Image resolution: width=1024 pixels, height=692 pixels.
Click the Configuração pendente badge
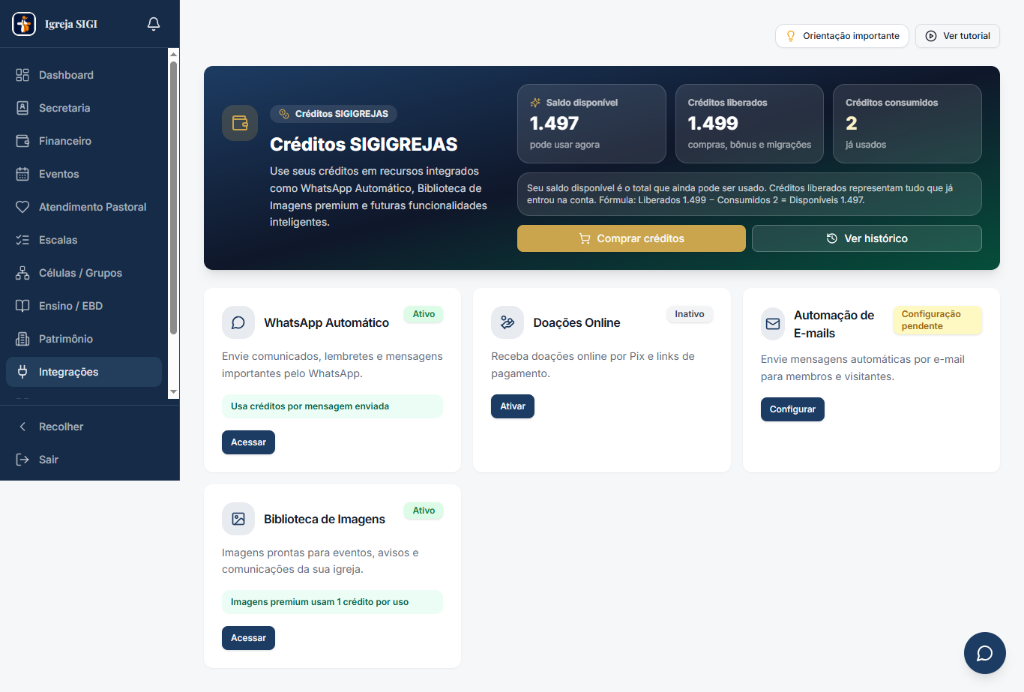[x=937, y=320]
